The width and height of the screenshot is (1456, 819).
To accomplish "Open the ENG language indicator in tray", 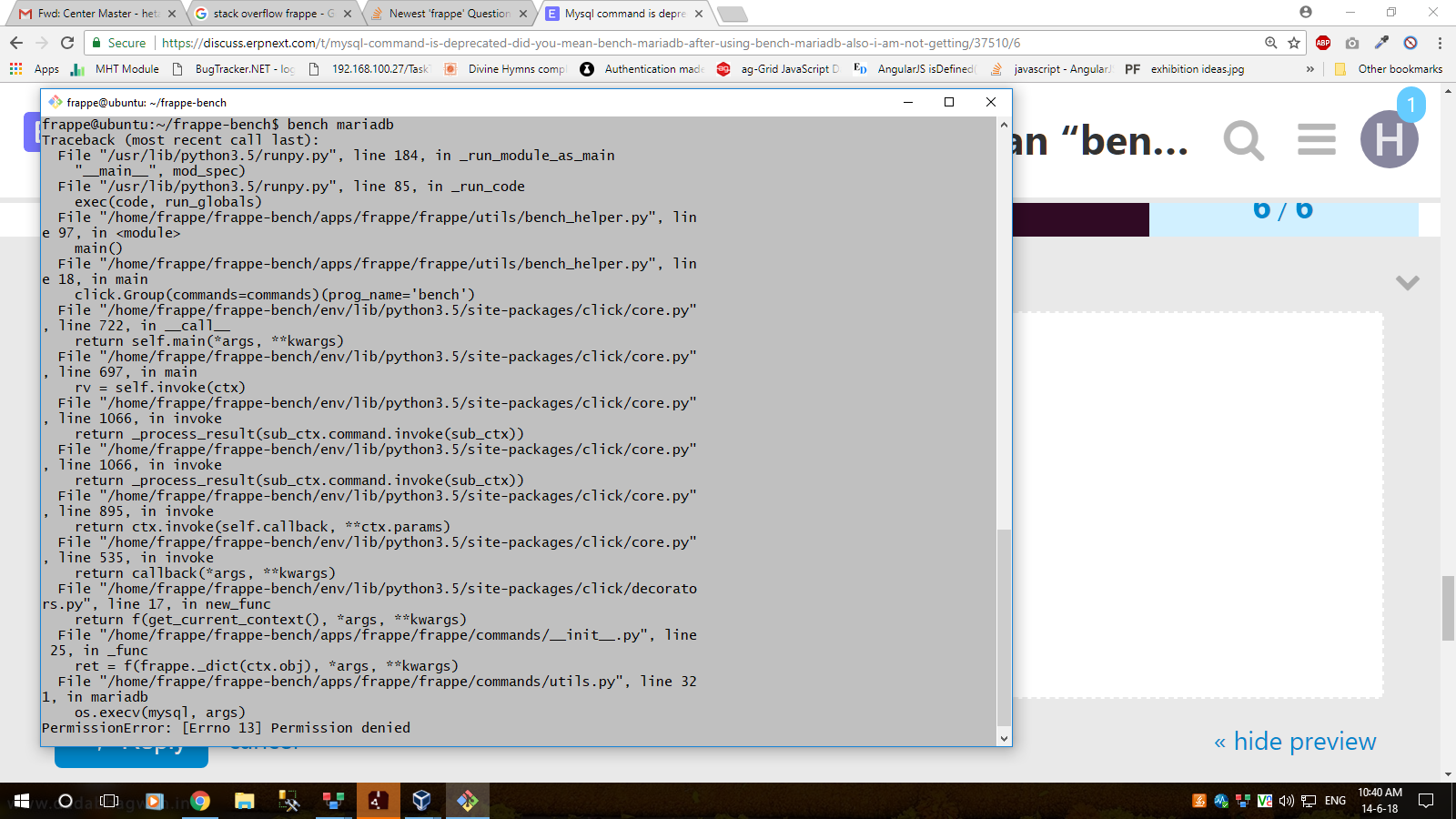I will (1335, 801).
